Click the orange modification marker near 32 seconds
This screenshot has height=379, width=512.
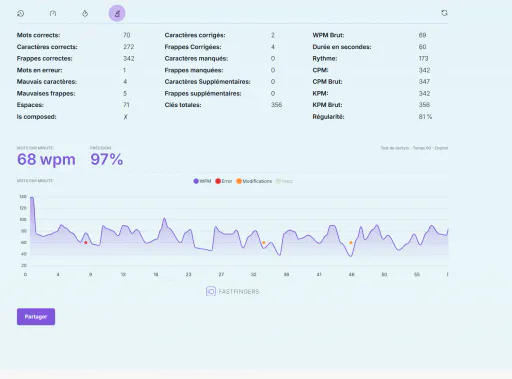[264, 243]
